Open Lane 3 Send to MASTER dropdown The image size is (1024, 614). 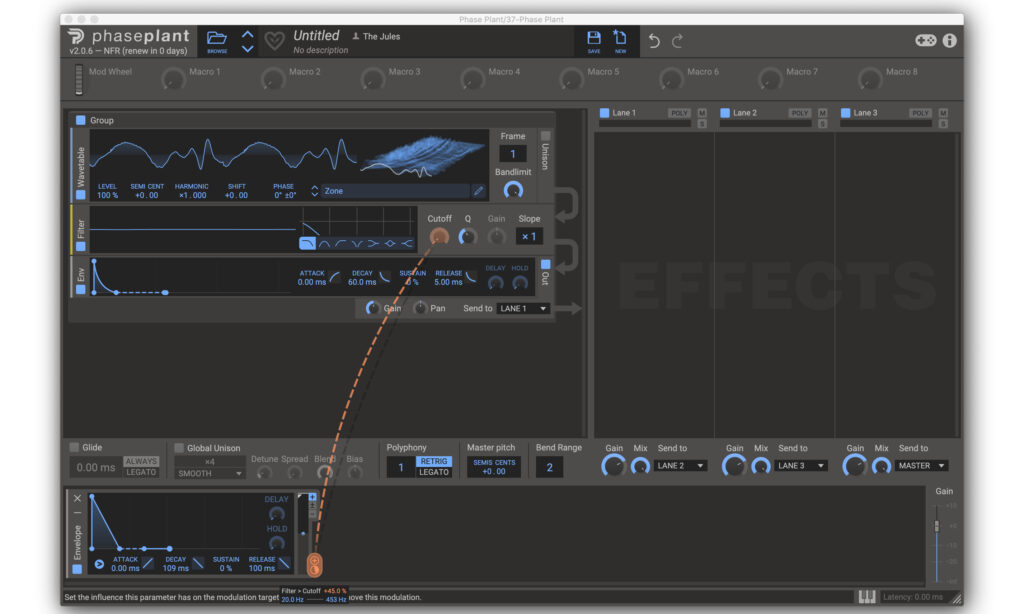[x=921, y=466]
